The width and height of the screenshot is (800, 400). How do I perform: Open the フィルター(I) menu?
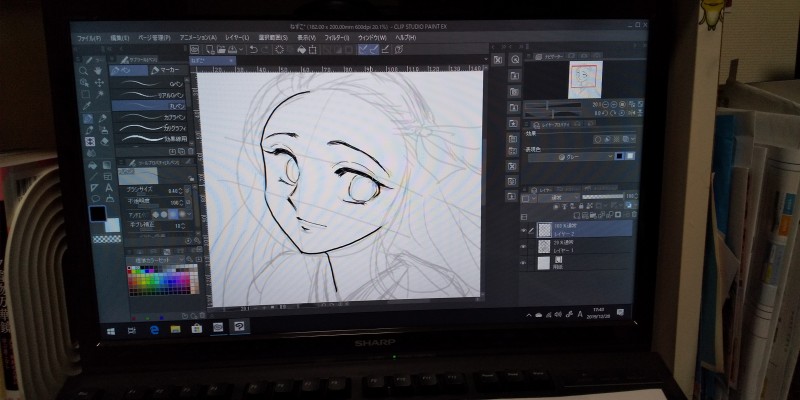tap(337, 38)
